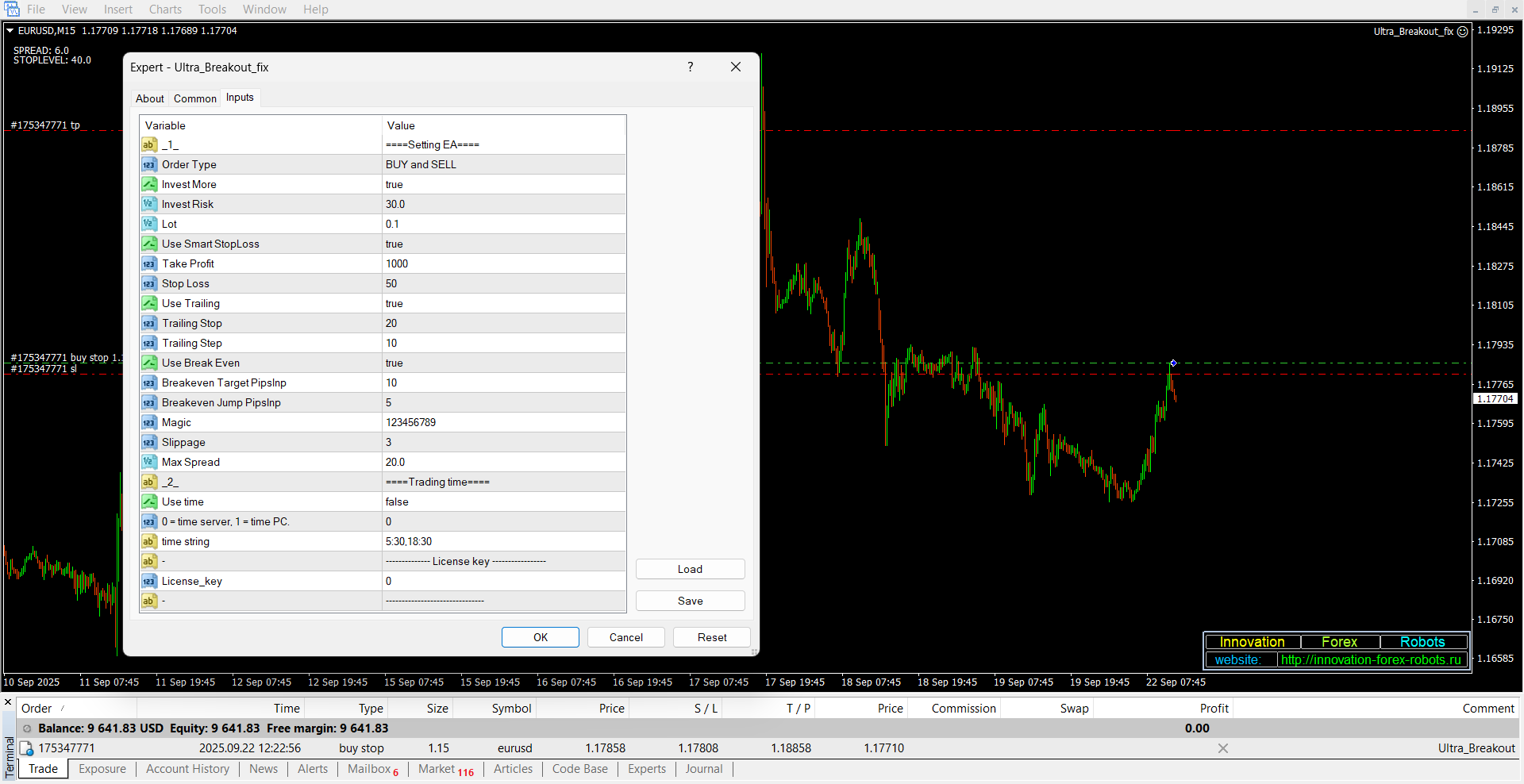Open the Charts menu
The width and height of the screenshot is (1524, 784).
[165, 10]
